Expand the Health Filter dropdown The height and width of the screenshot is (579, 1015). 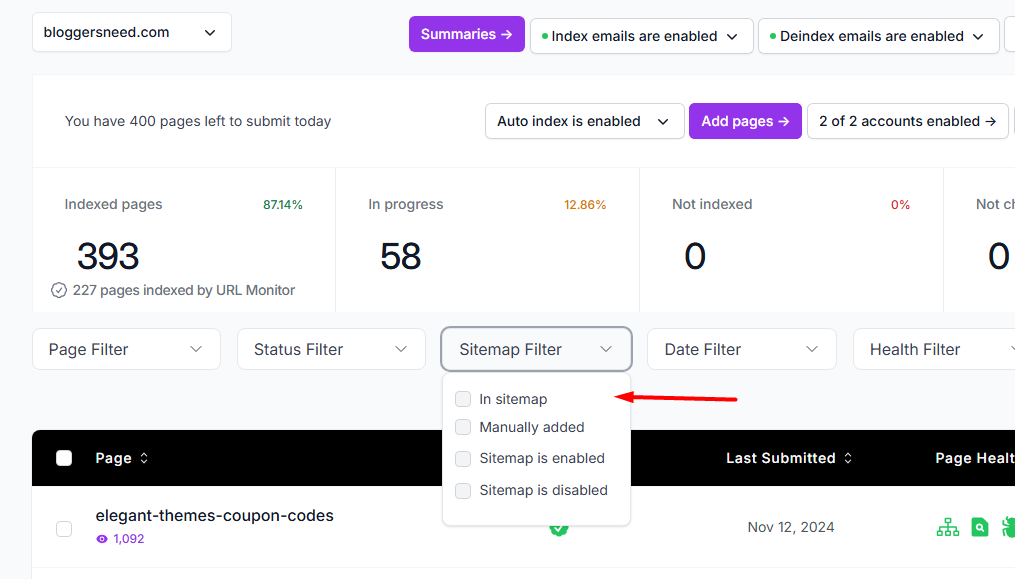click(x=935, y=349)
